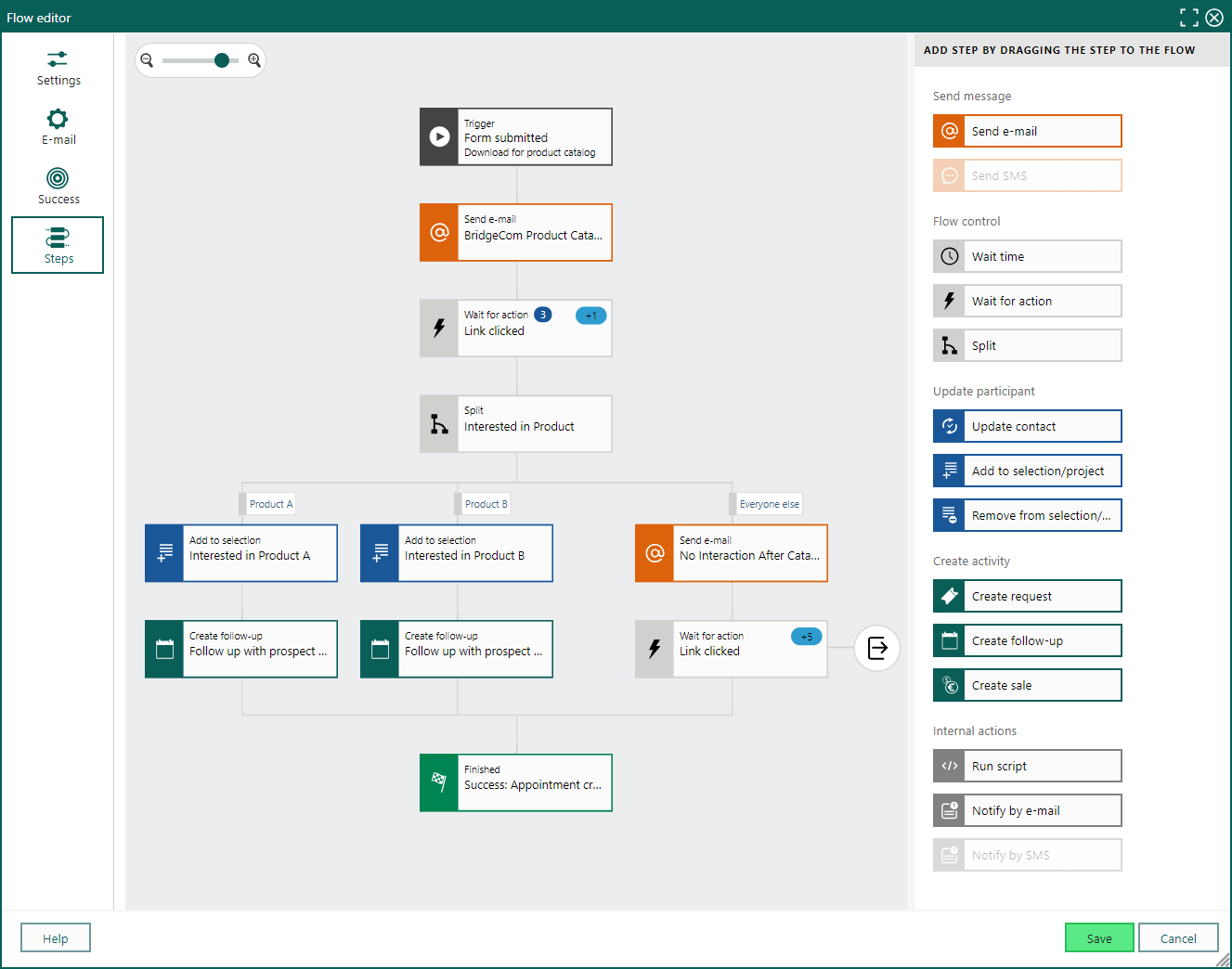The width and height of the screenshot is (1232, 969).
Task: Click the zoom level slider handle
Action: click(x=221, y=60)
